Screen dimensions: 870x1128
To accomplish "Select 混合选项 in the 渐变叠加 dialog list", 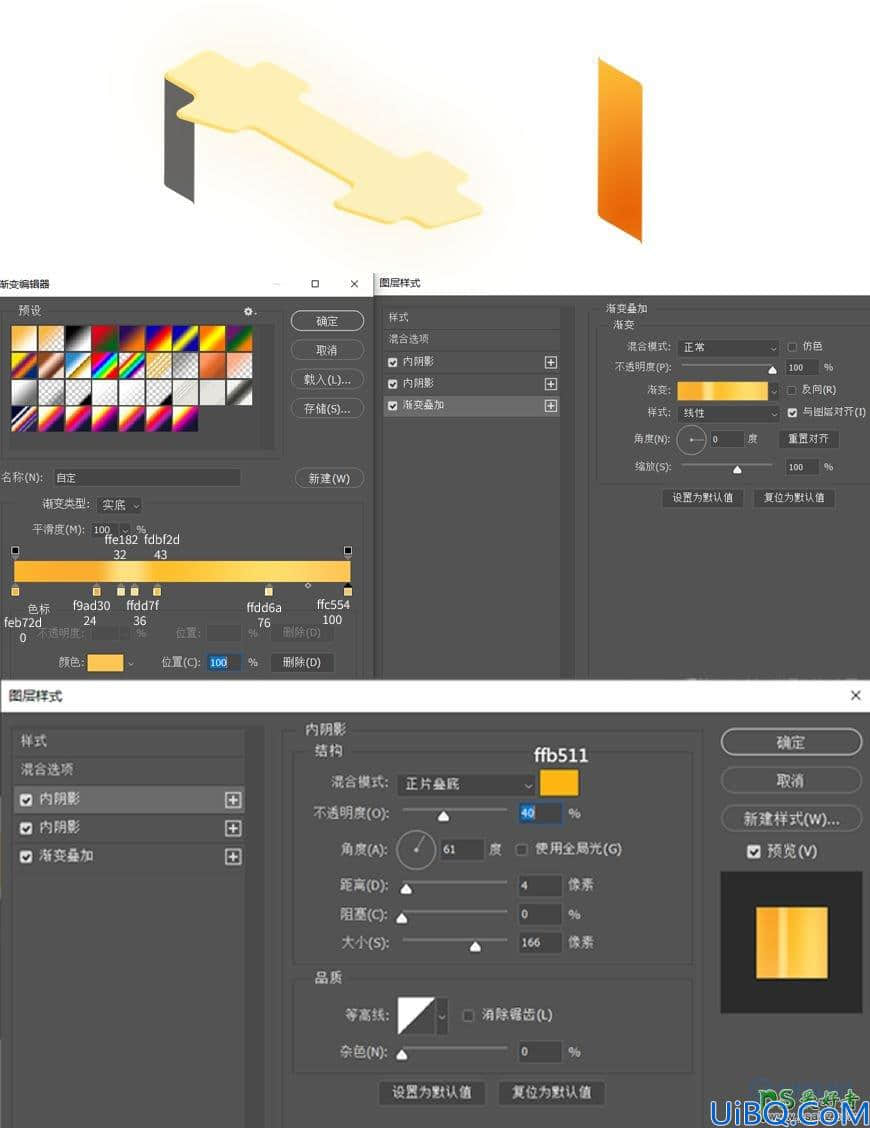I will click(471, 339).
